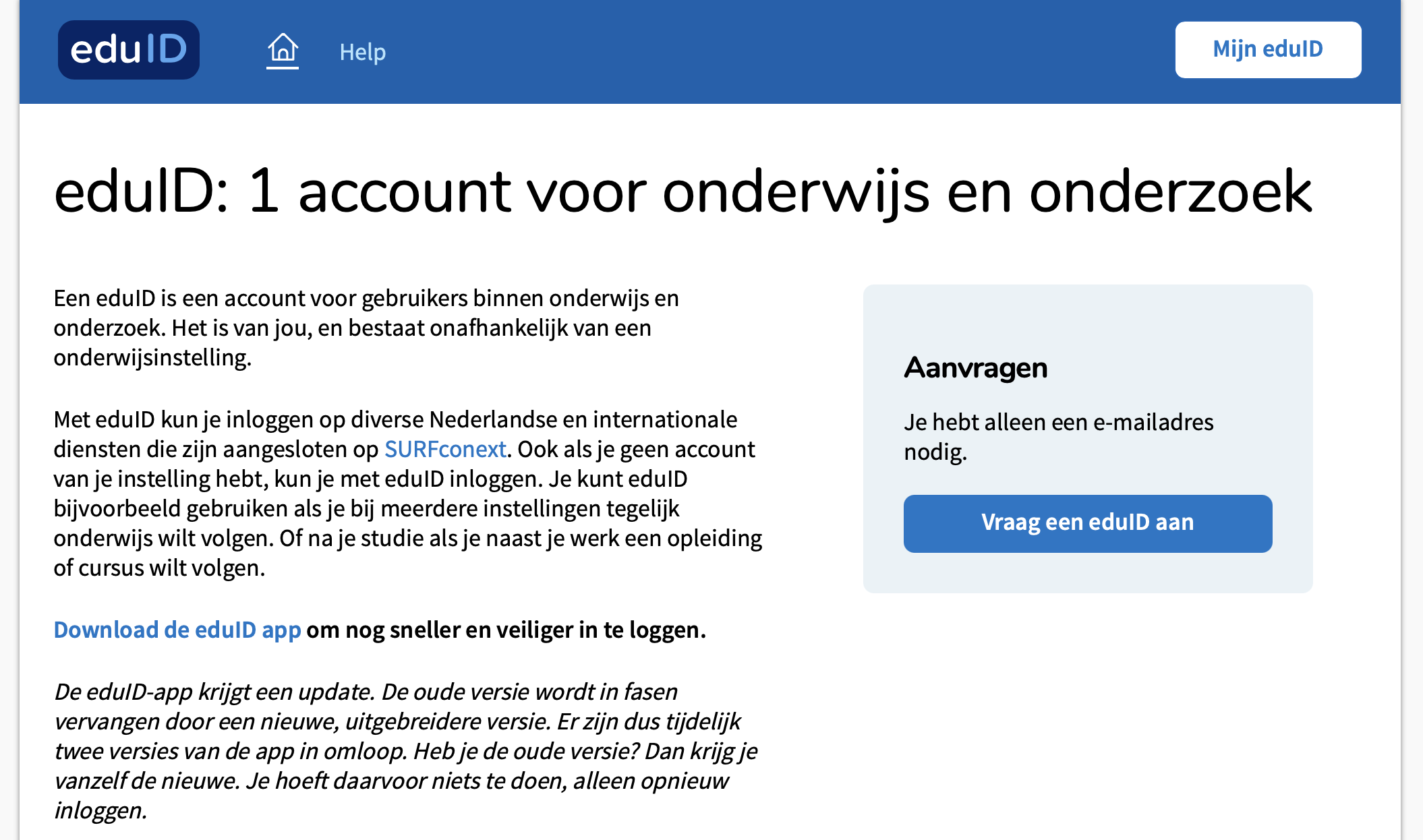
Task: Follow the SURFconext link
Action: tap(445, 449)
